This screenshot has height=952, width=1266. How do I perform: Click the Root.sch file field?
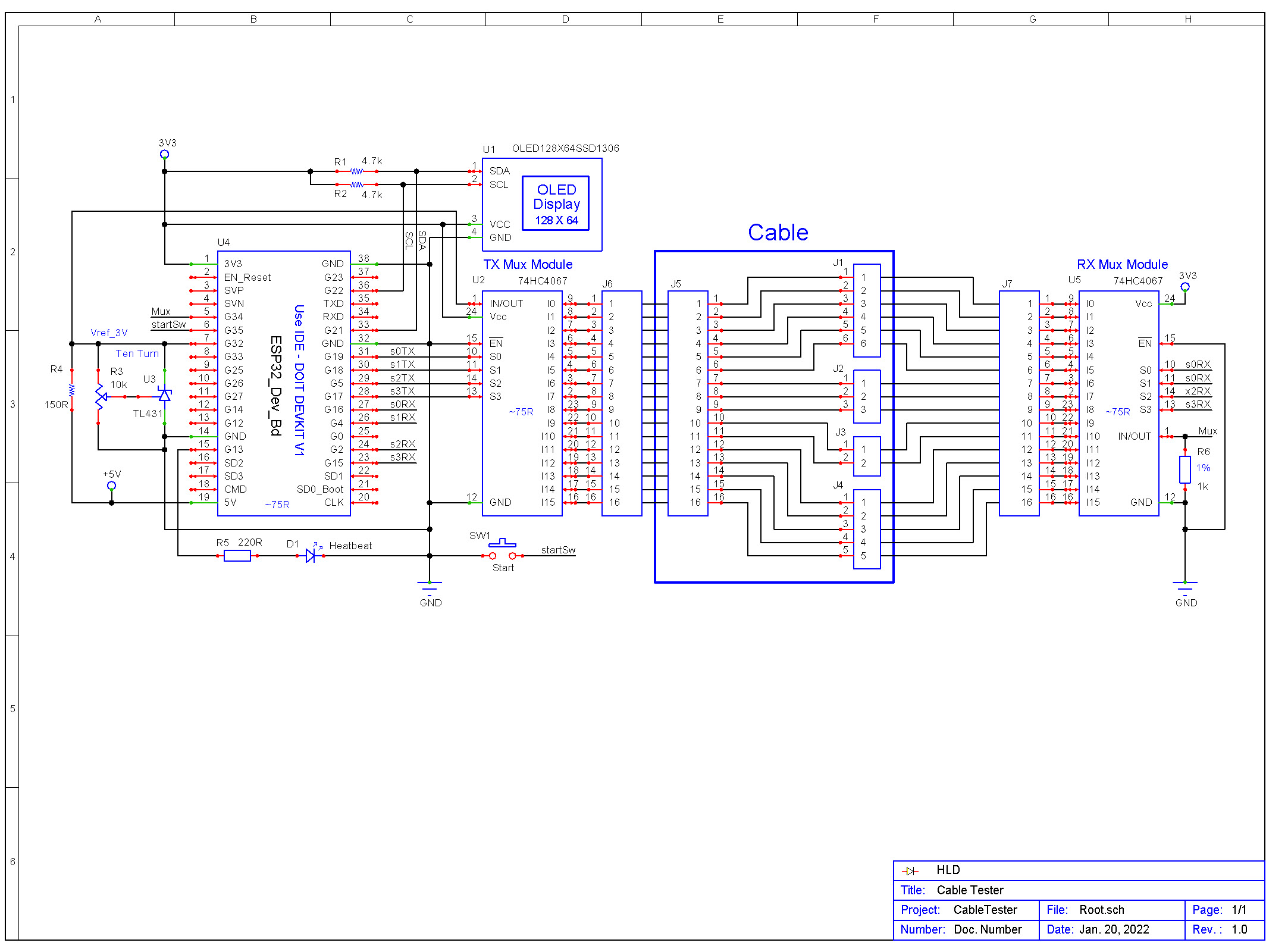[x=1102, y=910]
